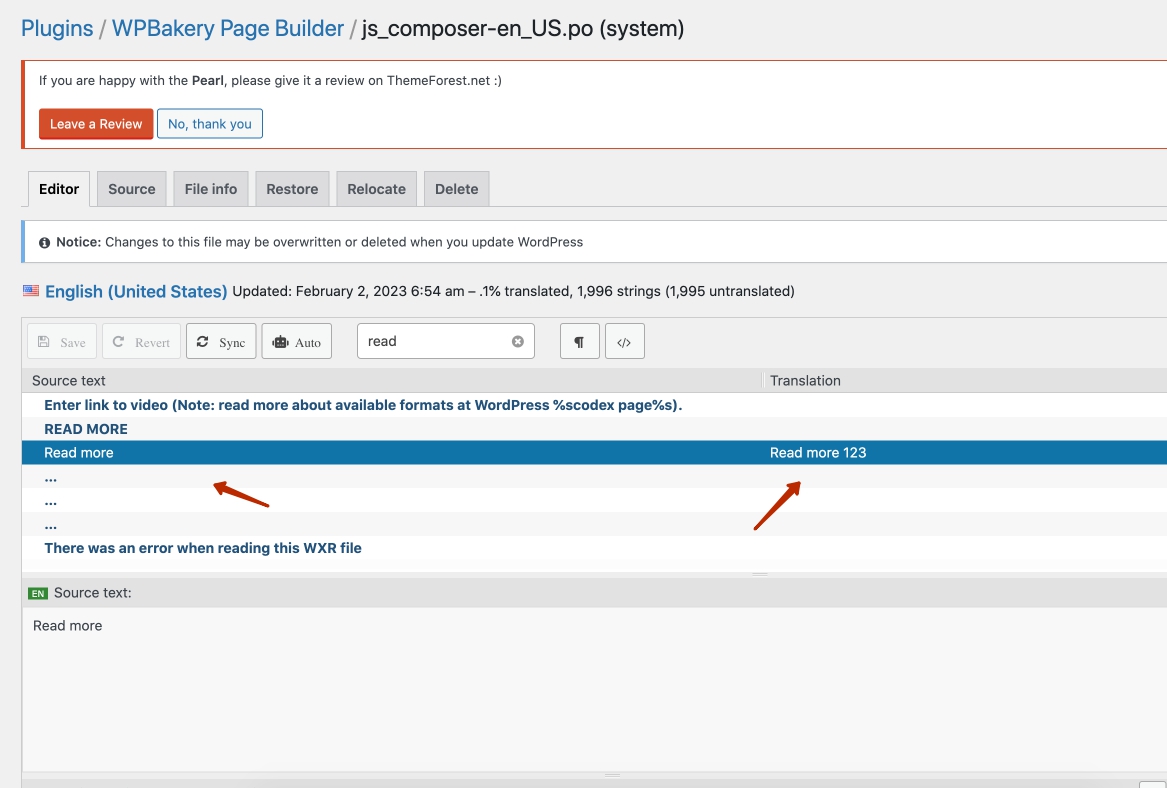Image resolution: width=1167 pixels, height=788 pixels.
Task: Switch to the Source tab
Action: tap(132, 189)
